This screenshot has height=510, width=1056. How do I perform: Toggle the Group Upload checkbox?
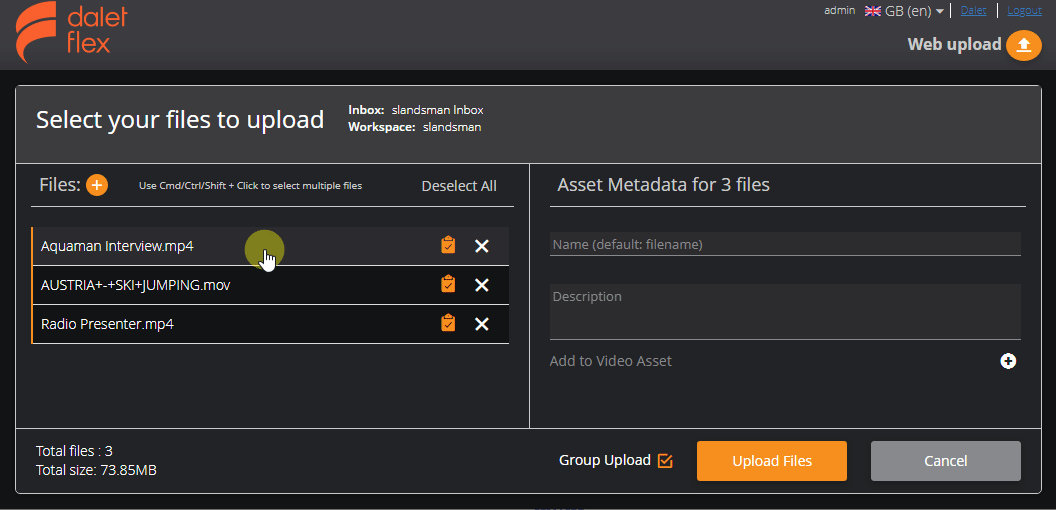click(x=665, y=461)
